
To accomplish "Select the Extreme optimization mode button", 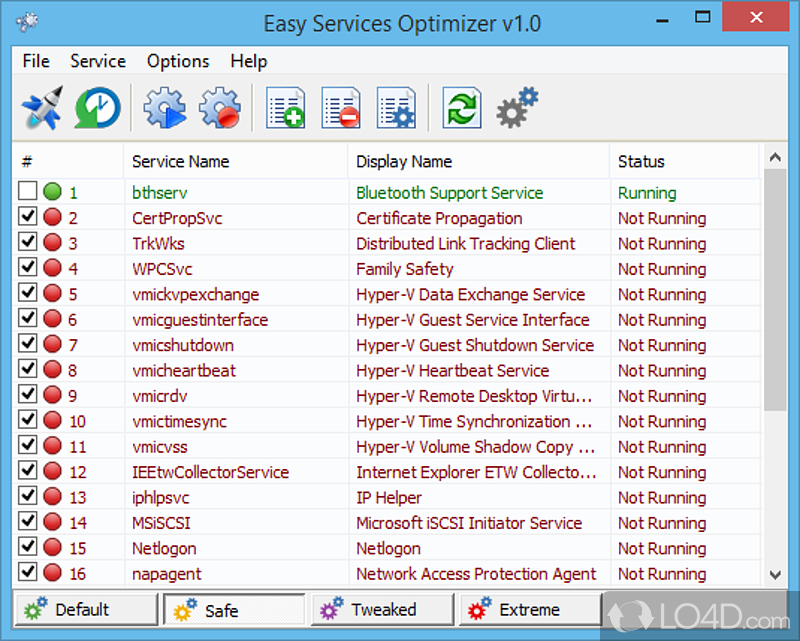I will click(529, 609).
